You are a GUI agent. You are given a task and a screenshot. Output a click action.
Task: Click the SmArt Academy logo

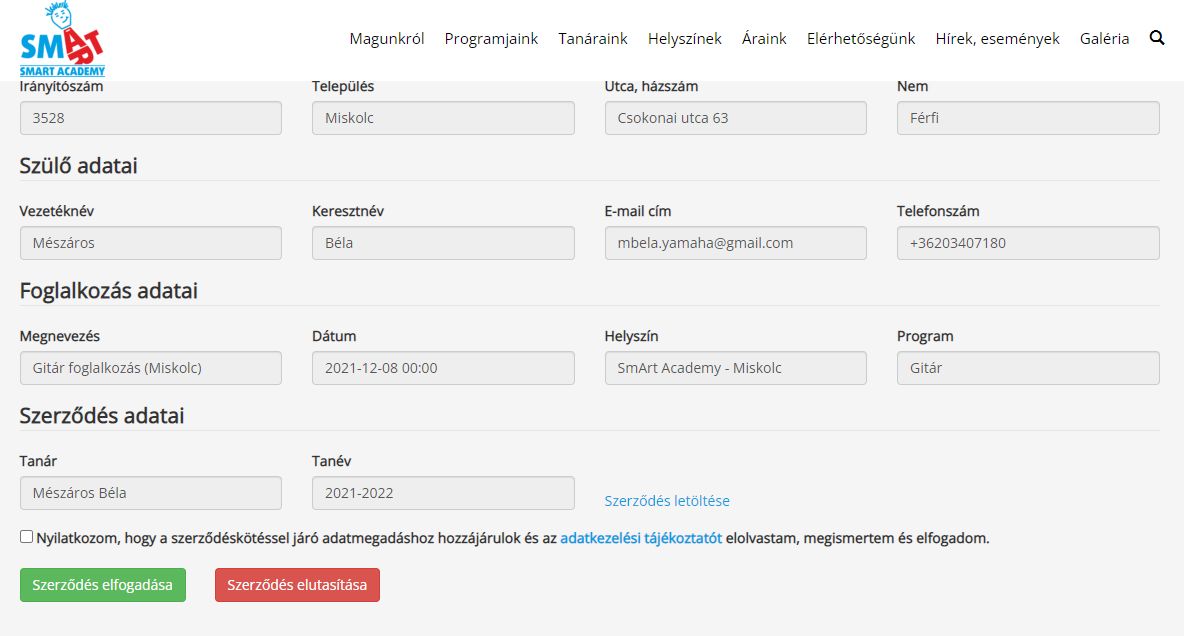tap(62, 40)
